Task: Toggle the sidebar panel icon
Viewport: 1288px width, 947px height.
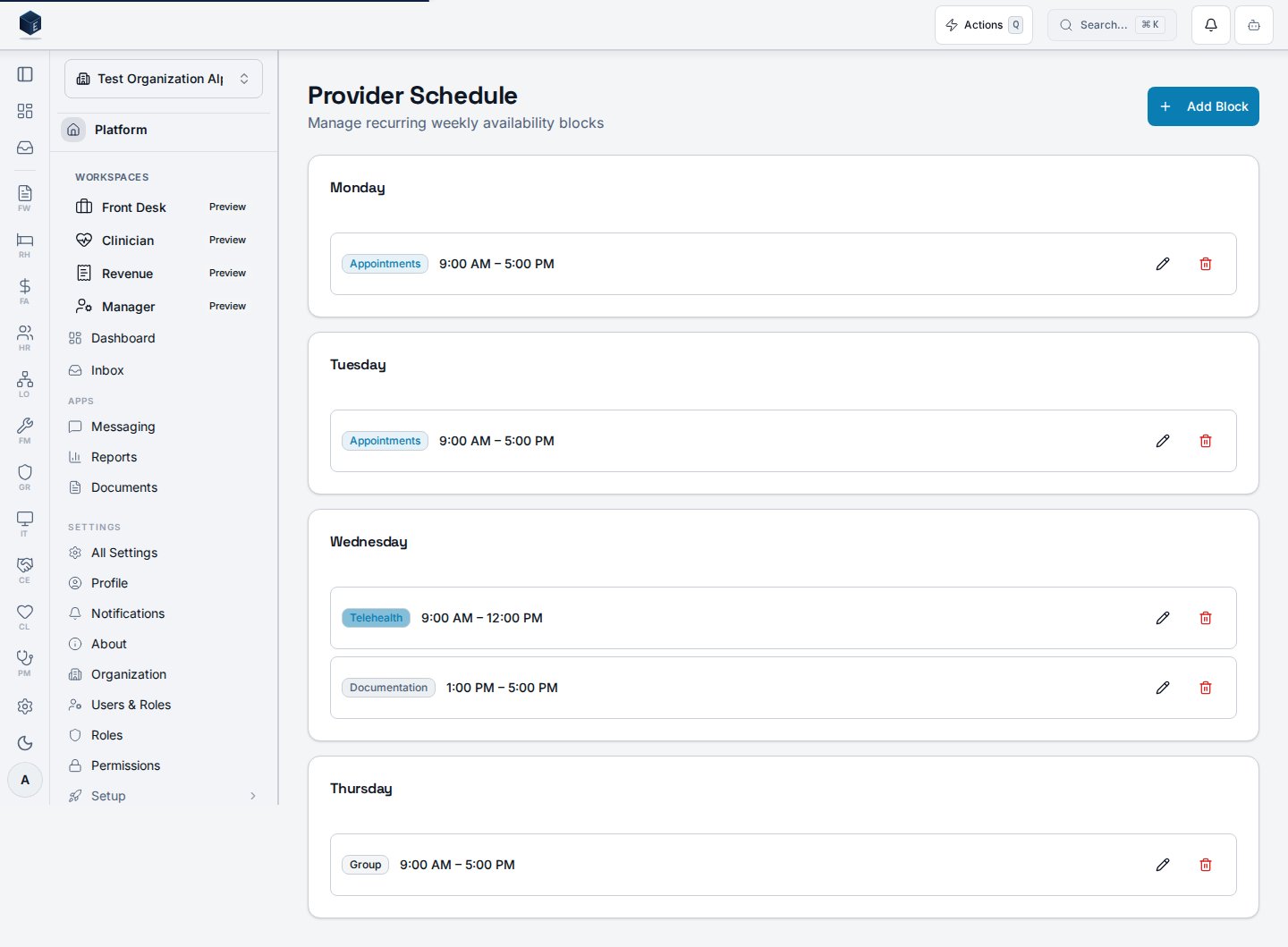Action: pos(25,74)
